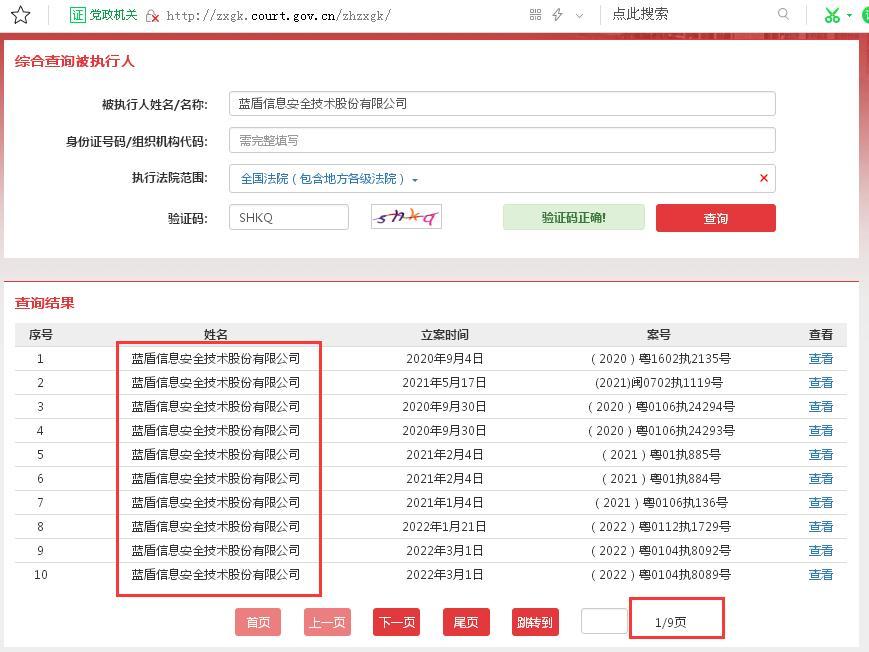Open the QR code grid icon
Viewport: 869px width, 652px height.
(535, 15)
